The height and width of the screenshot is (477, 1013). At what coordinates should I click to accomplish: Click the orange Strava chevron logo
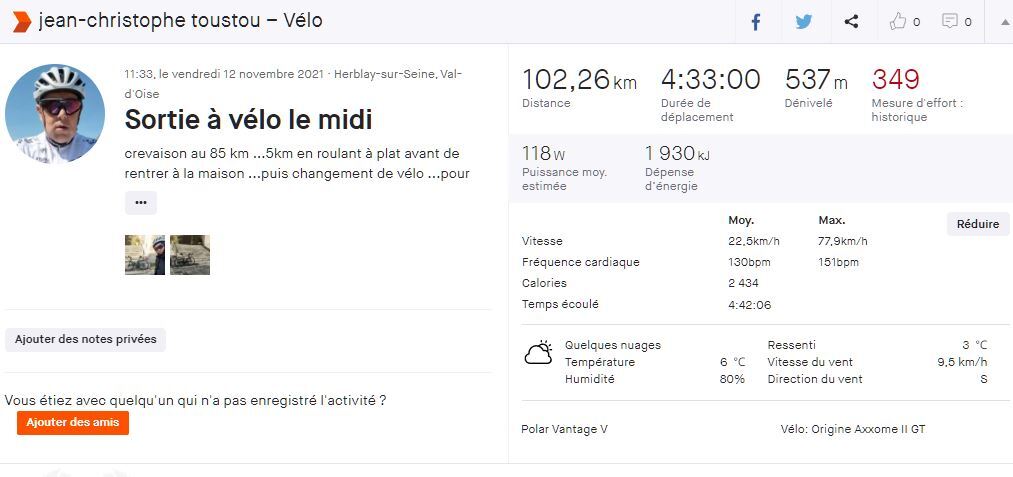pos(22,21)
